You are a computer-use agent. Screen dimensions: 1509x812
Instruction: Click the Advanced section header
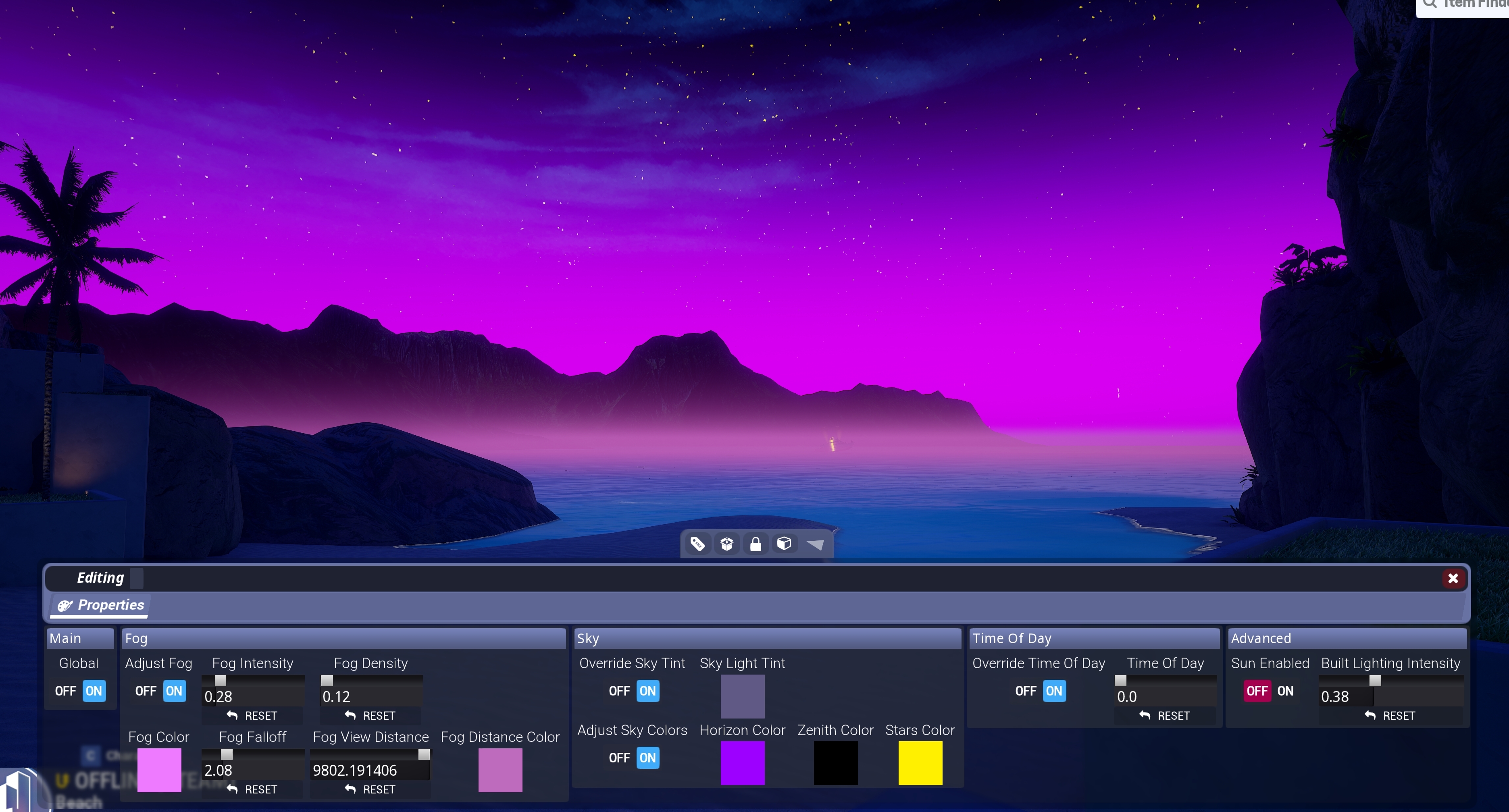coord(1347,638)
